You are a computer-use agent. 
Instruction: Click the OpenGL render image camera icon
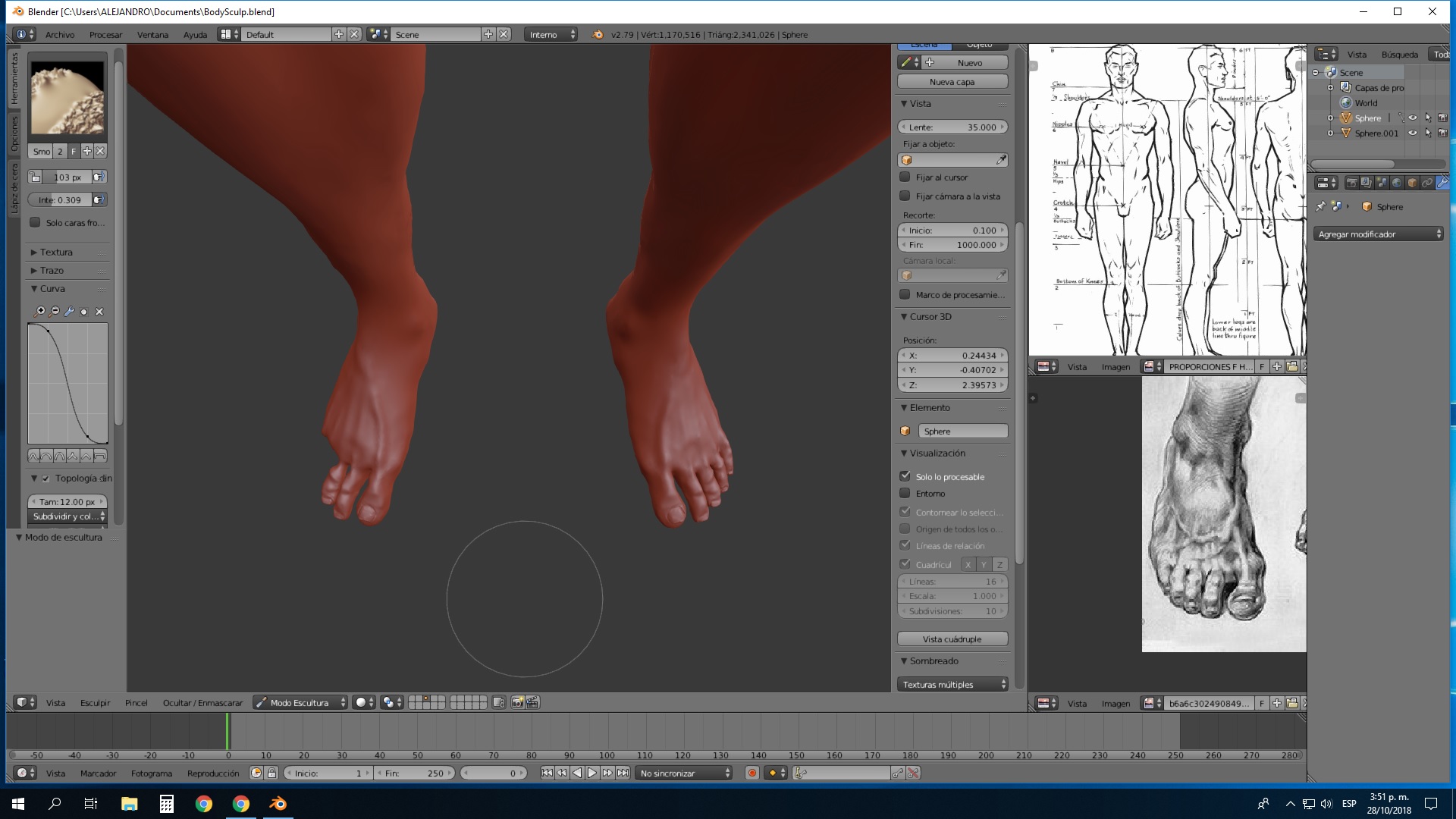(x=517, y=702)
